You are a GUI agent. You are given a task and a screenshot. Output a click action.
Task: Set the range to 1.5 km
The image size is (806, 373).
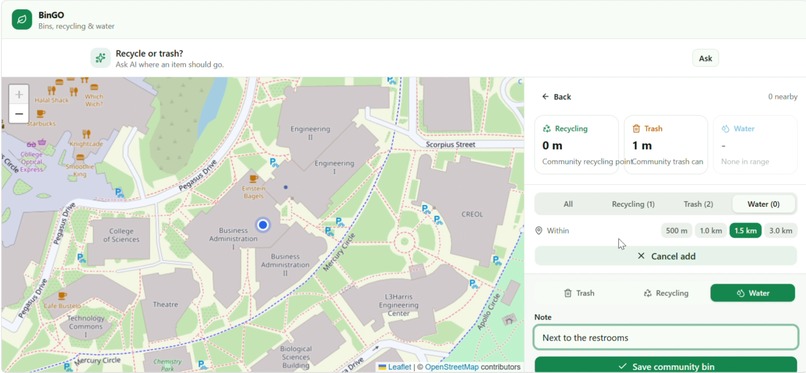[745, 231]
